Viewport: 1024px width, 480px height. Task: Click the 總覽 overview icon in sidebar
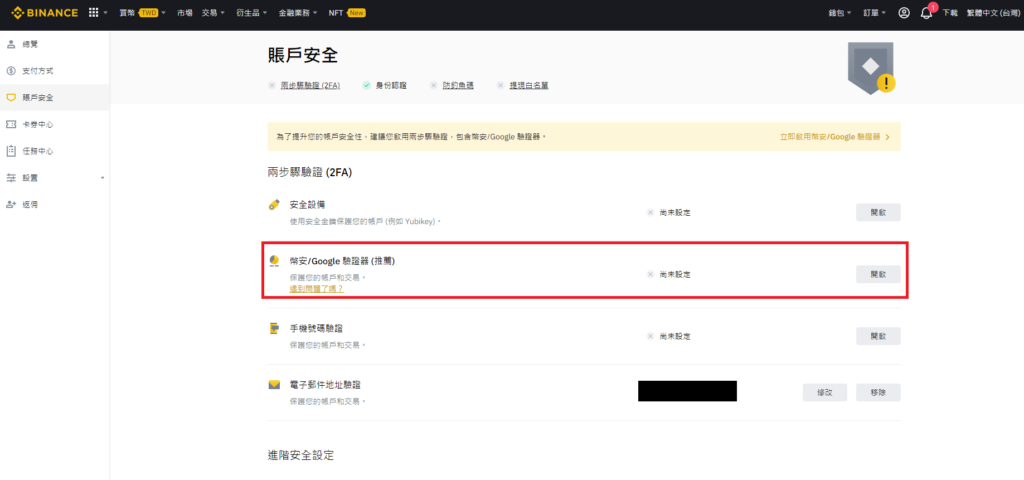11,45
